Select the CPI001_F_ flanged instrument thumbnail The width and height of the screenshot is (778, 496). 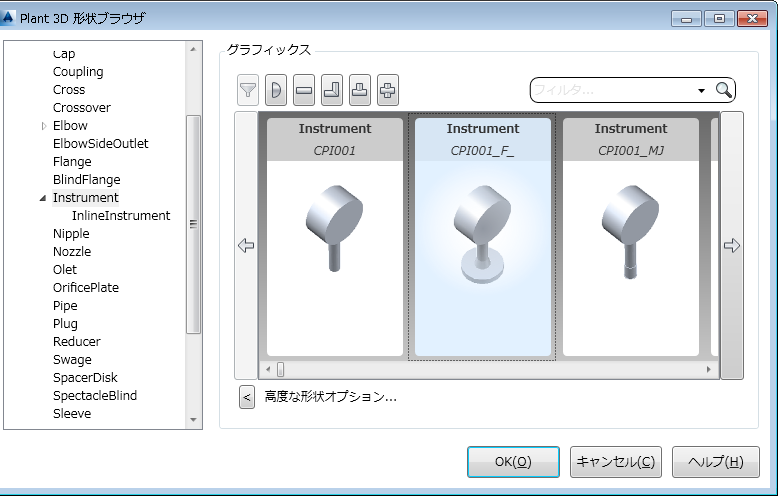tap(483, 237)
